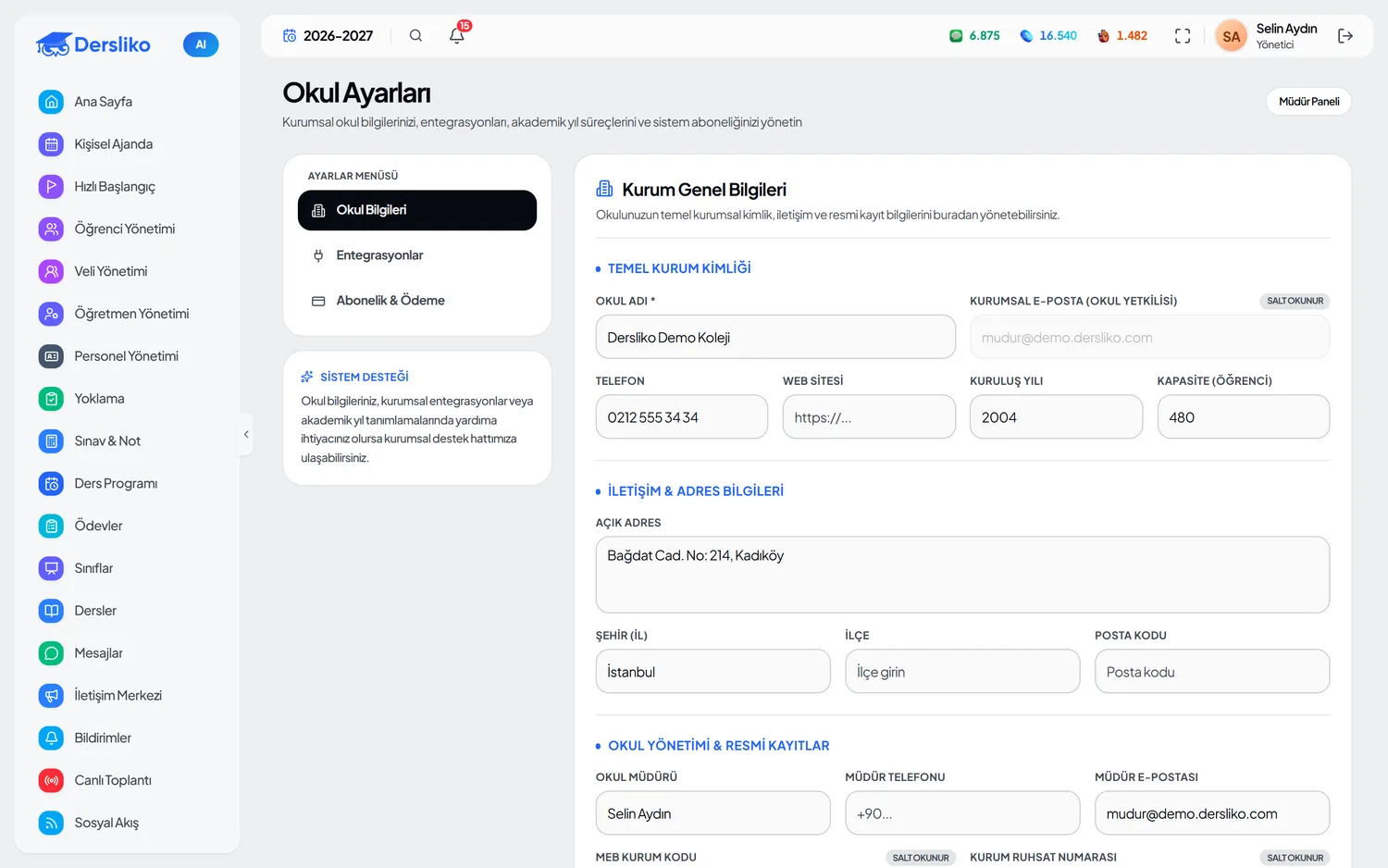The width and height of the screenshot is (1388, 868).
Task: Open Öğretmen Yönetimi sidebar icon
Action: pos(52,314)
